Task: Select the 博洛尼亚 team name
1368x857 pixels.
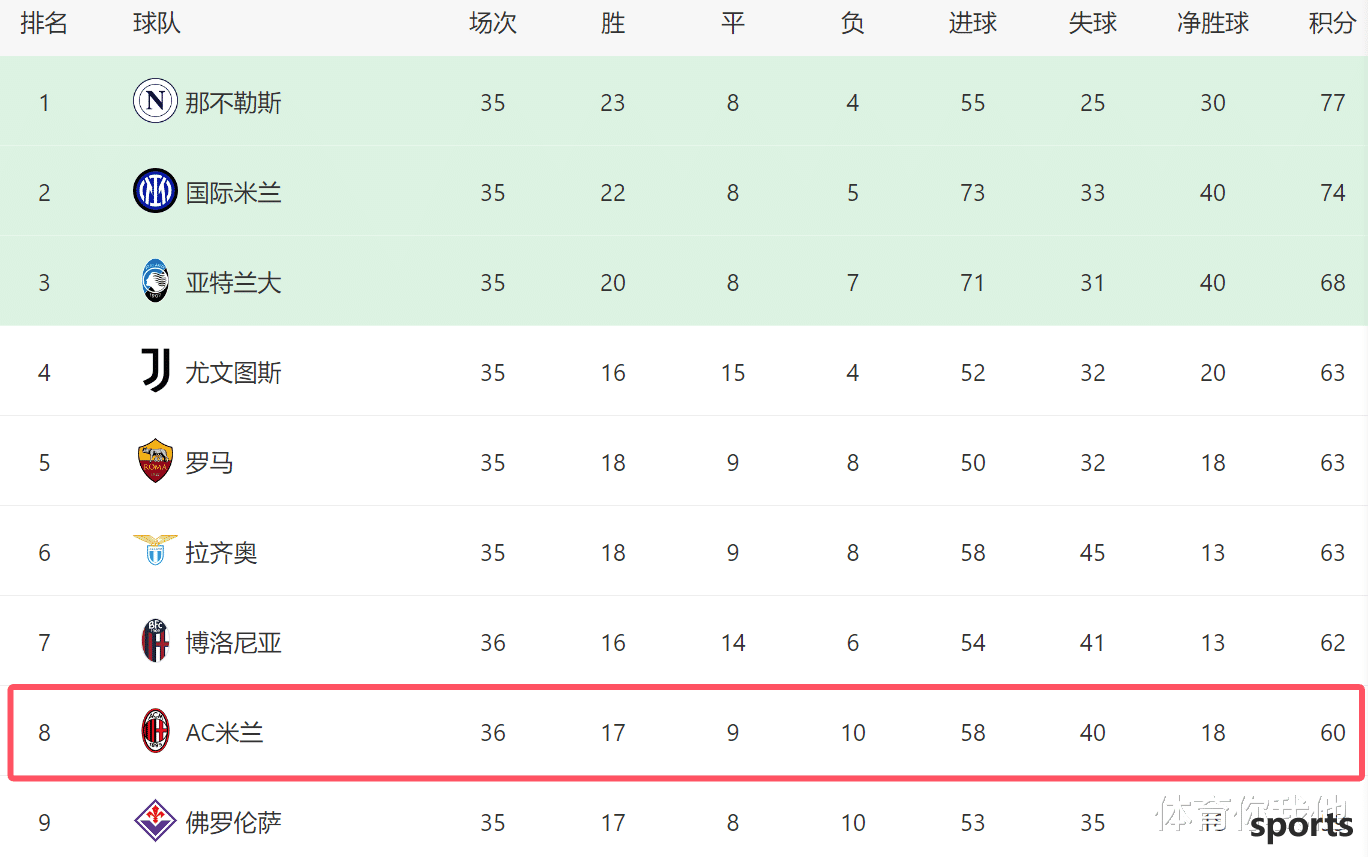Action: click(x=233, y=642)
